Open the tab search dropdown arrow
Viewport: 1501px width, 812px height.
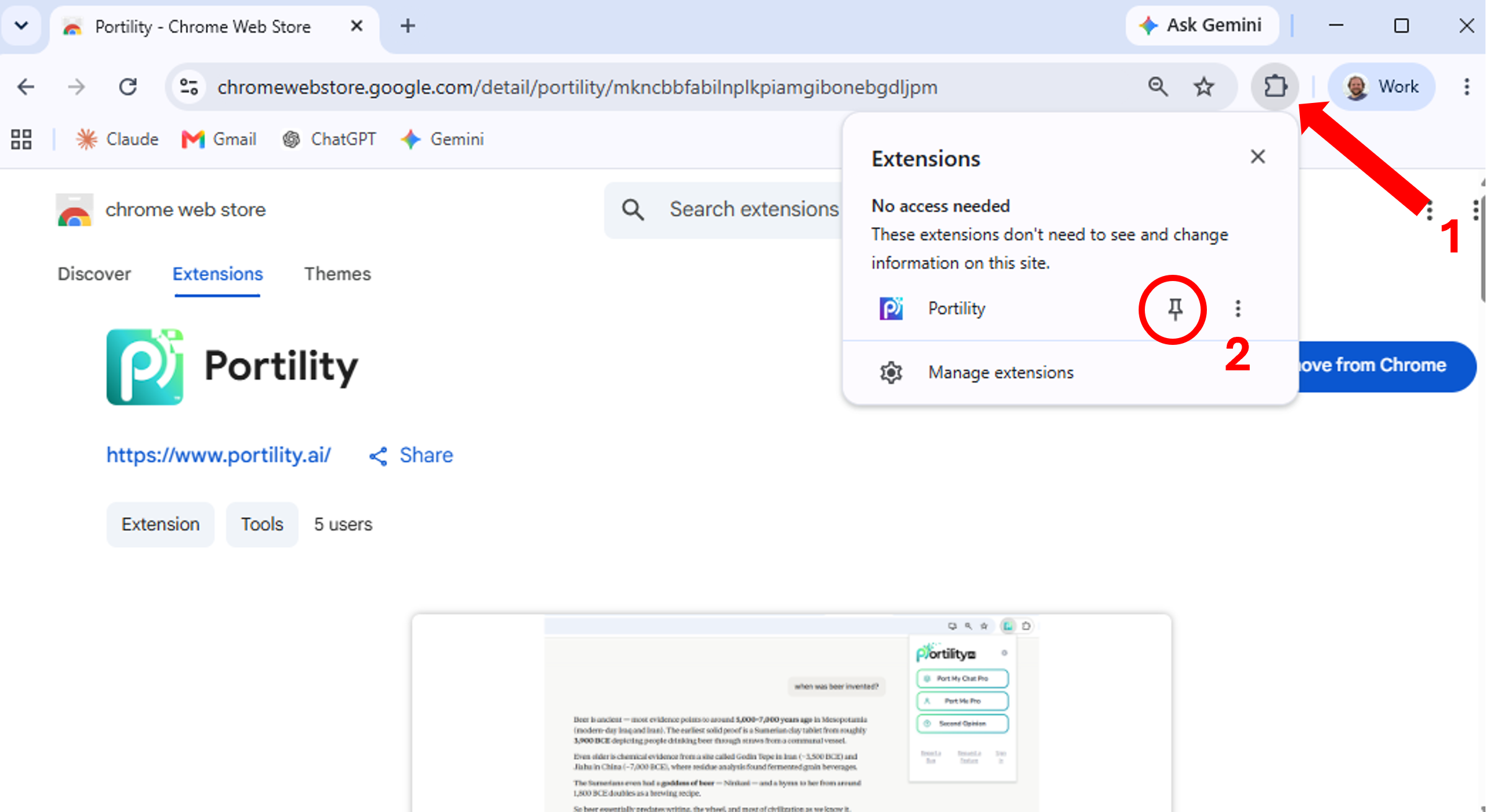[x=21, y=26]
